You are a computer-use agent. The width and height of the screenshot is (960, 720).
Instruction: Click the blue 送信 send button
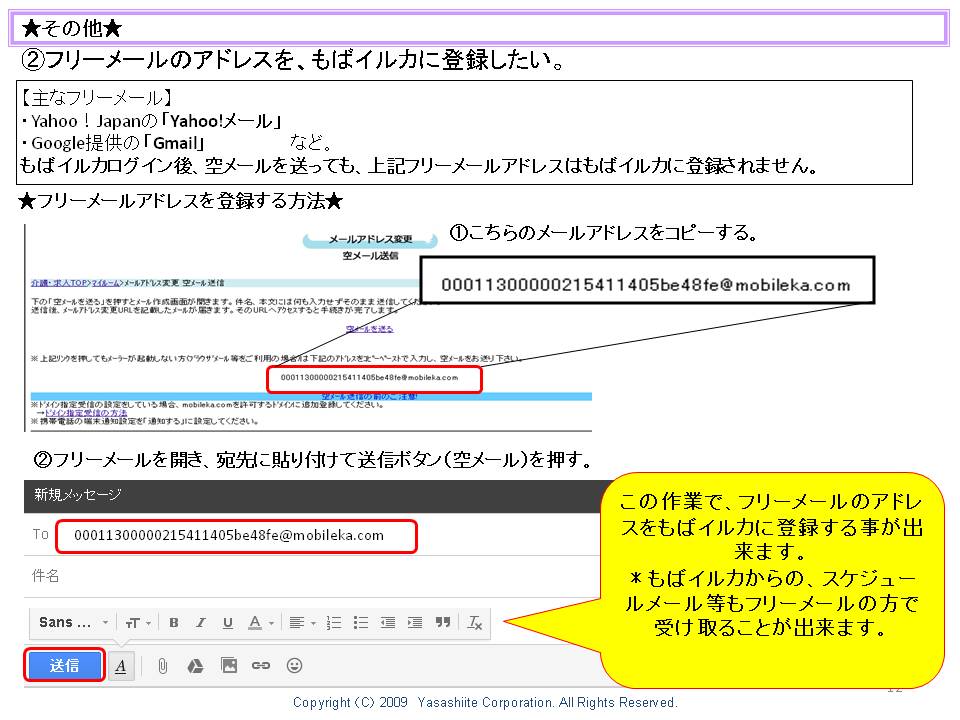coord(65,665)
